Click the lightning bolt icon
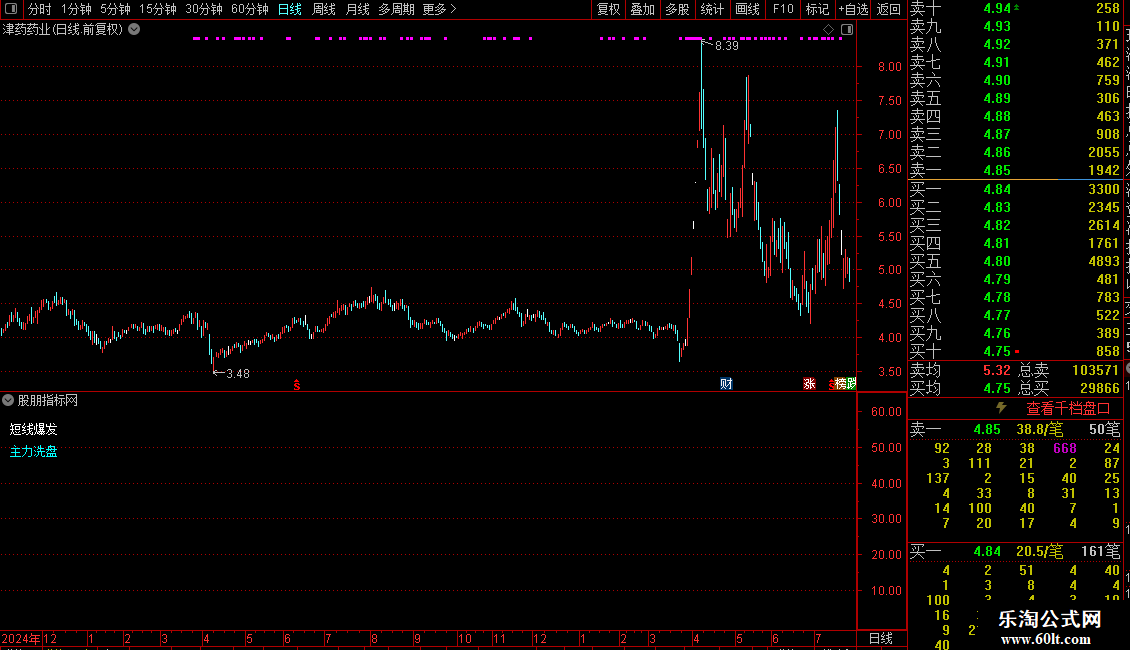 click(x=1001, y=408)
